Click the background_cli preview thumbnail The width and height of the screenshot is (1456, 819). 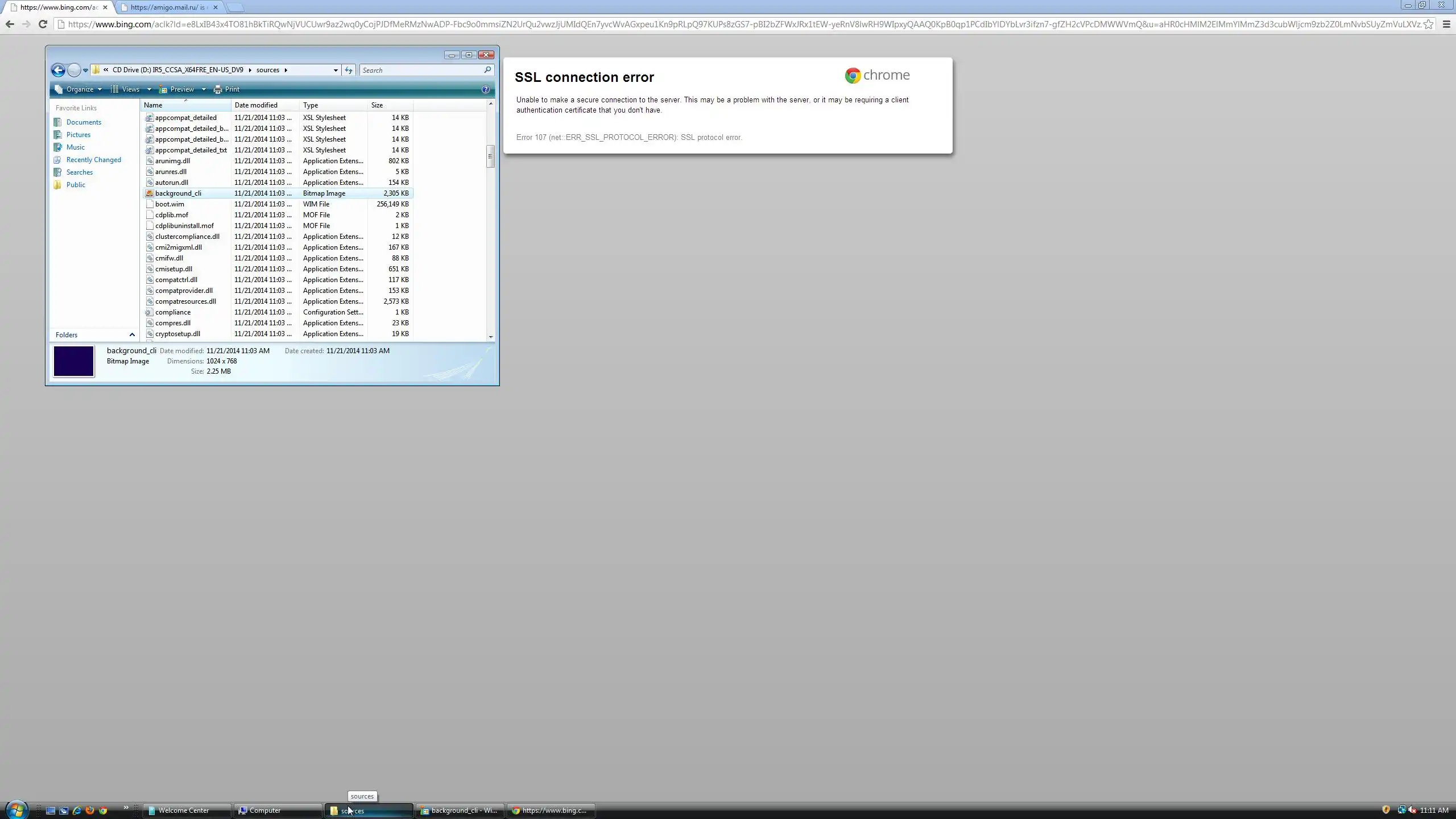pyautogui.click(x=74, y=361)
